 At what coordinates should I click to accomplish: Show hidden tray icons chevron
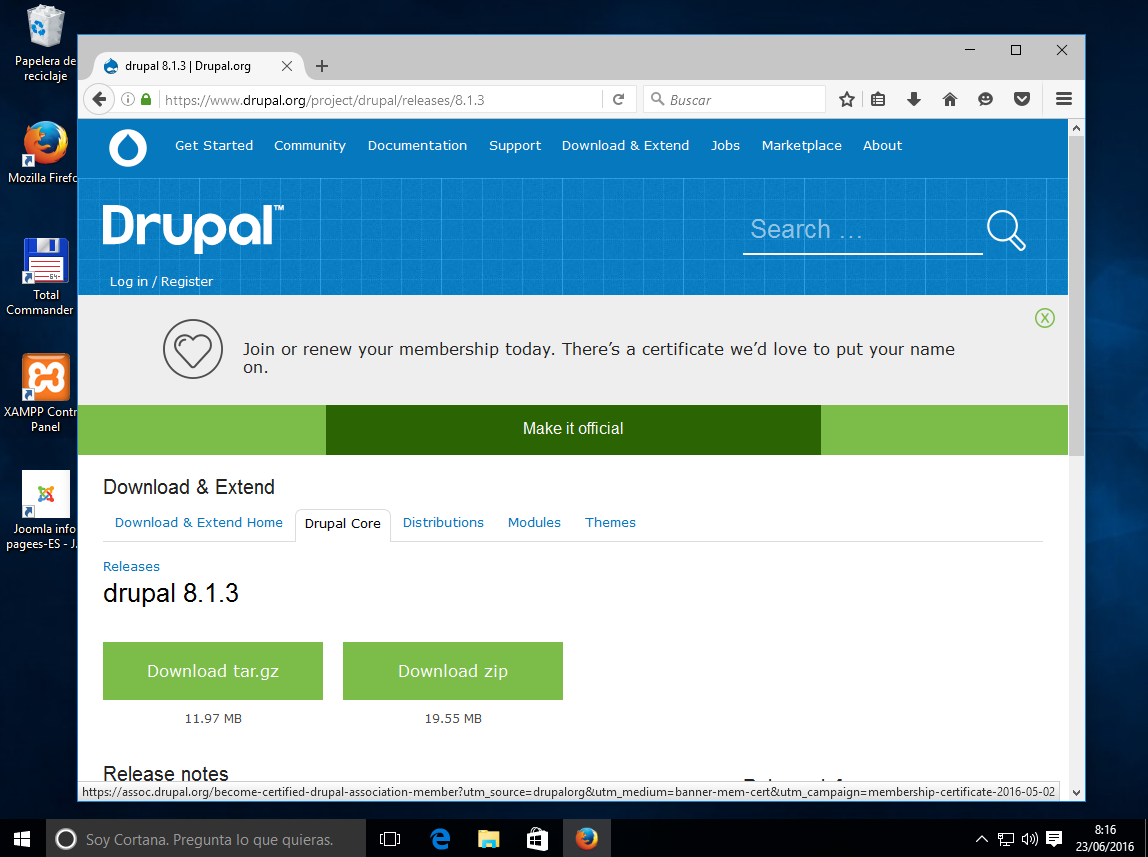pyautogui.click(x=982, y=839)
